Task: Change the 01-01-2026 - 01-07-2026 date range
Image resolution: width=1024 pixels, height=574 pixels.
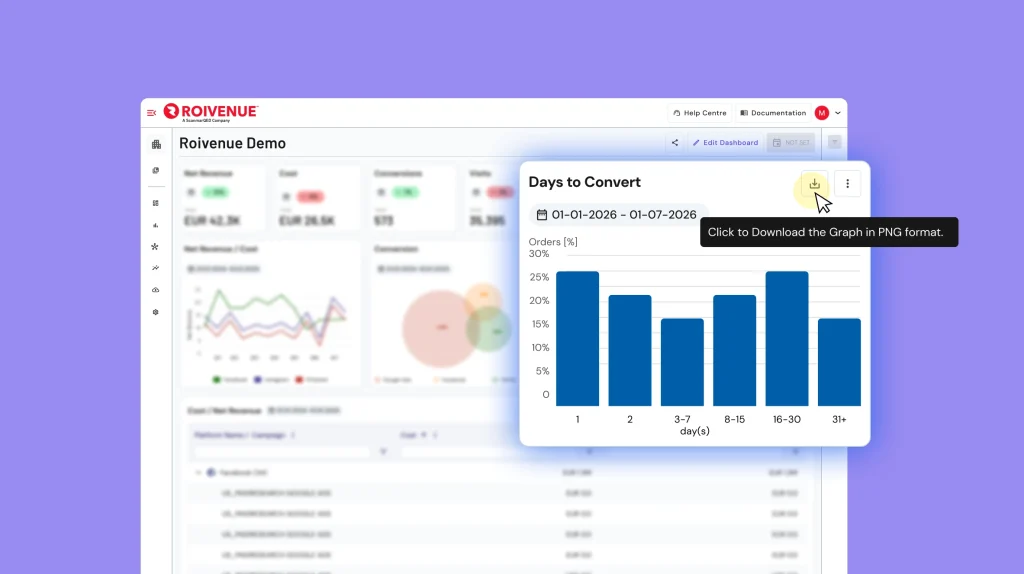Action: pos(616,214)
